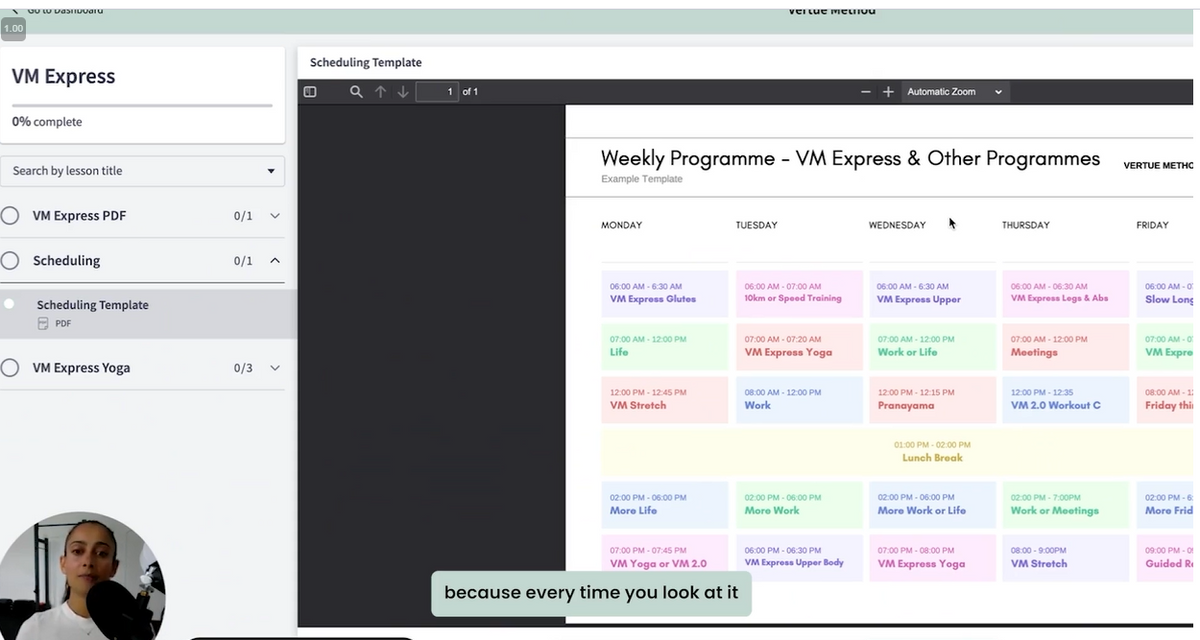Zoom in with the plus icon
Viewport: 1200px width, 640px height.
(x=888, y=92)
